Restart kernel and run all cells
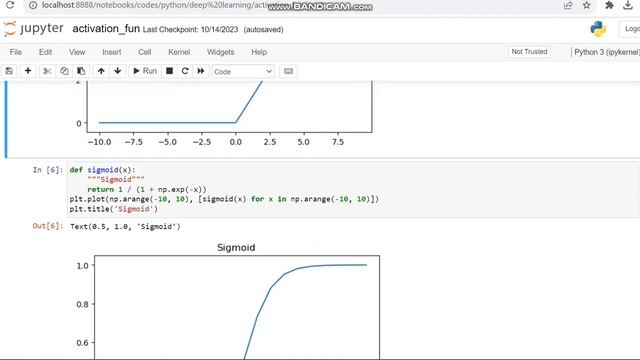 tap(201, 71)
